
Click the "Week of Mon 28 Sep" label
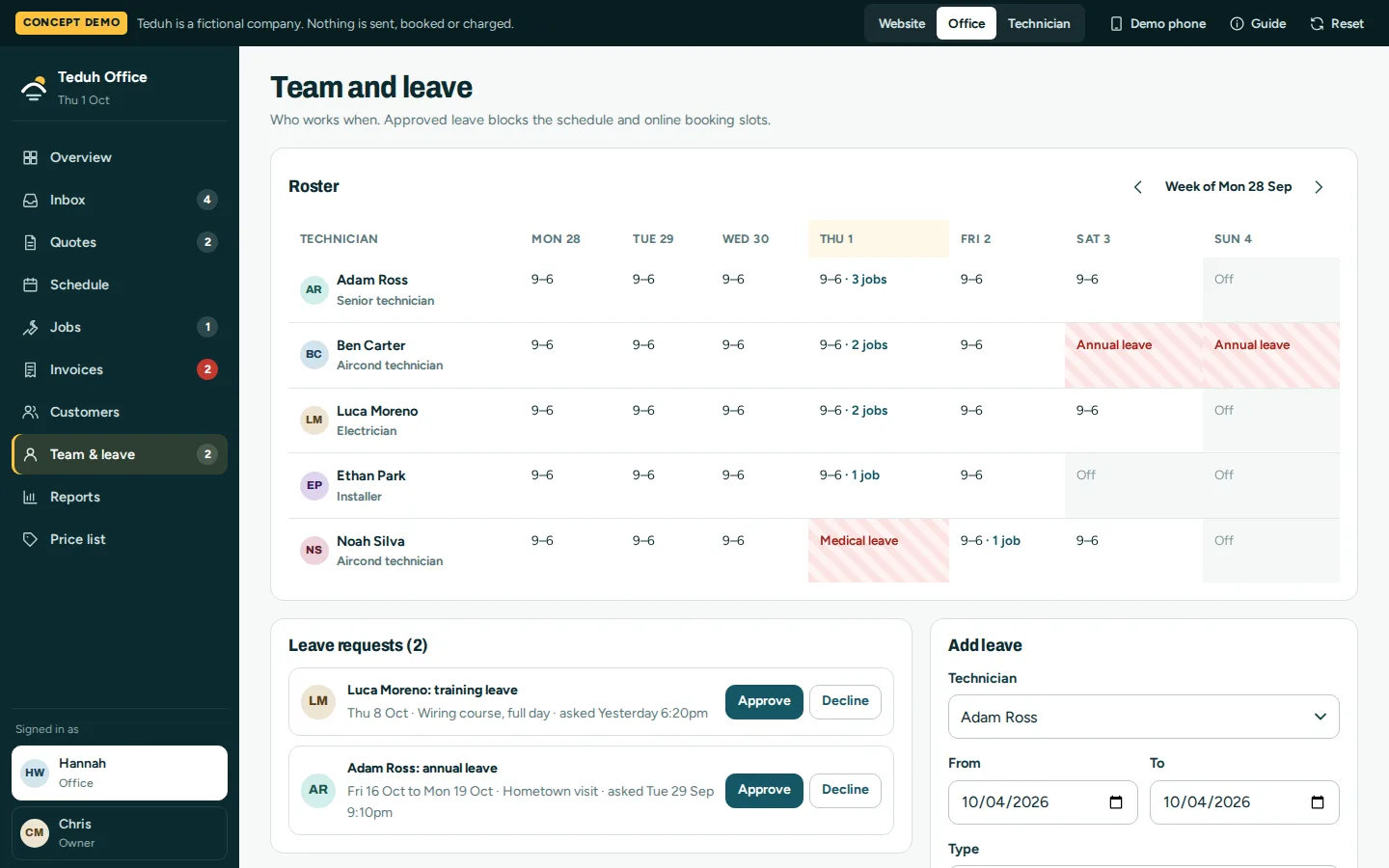(x=1228, y=187)
